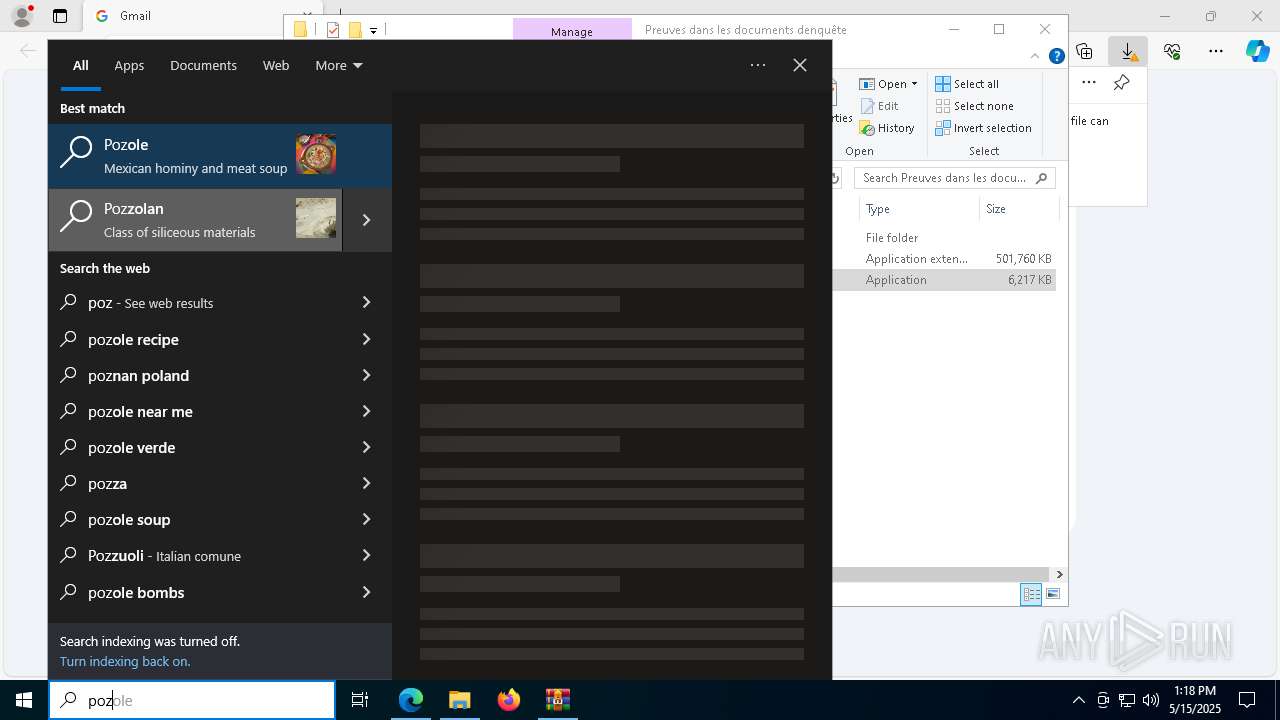Image resolution: width=1280 pixels, height=720 pixels.
Task: Switch Explorer to details view icon
Action: 1031,595
